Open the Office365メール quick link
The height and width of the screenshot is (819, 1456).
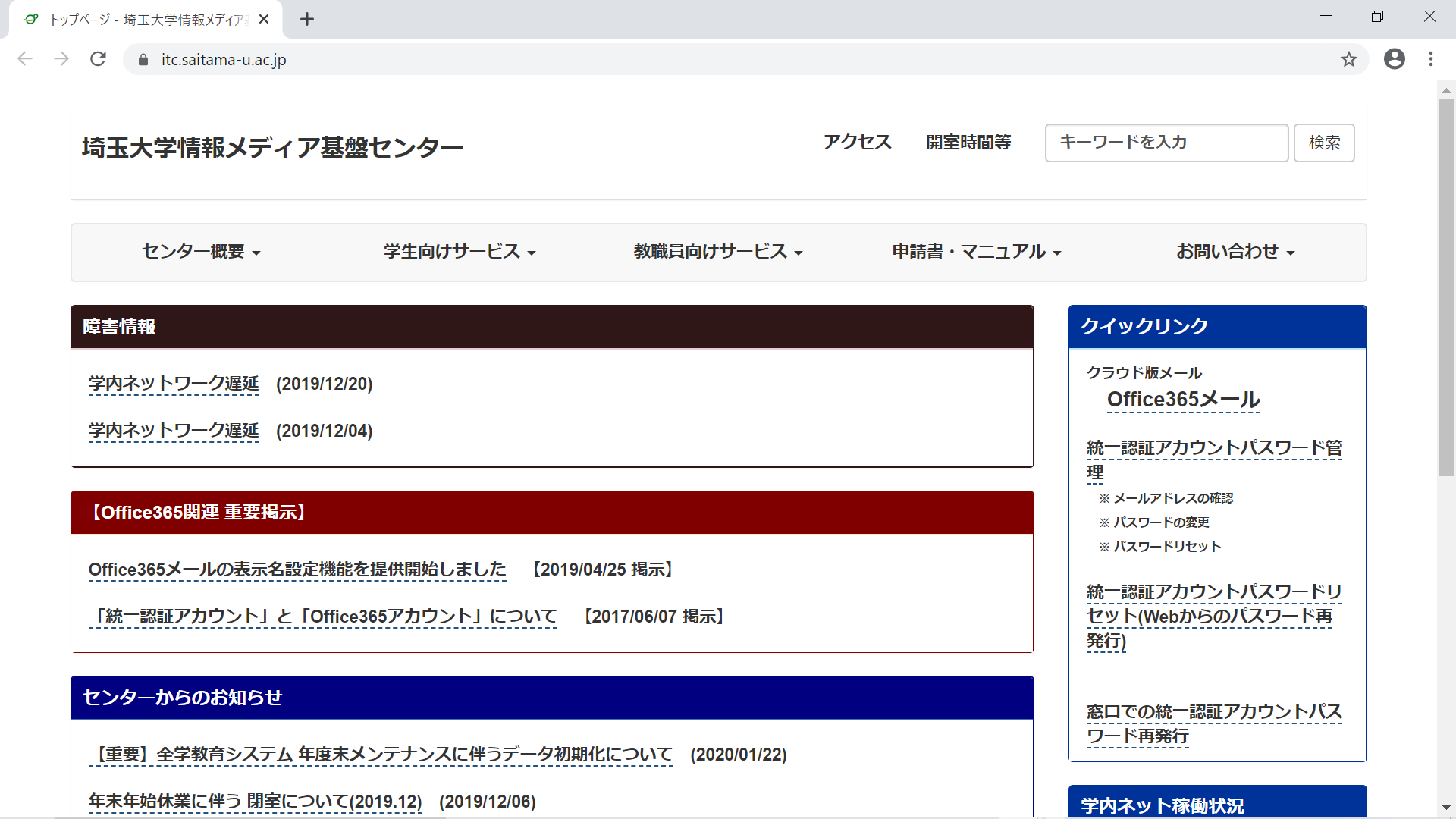click(1184, 400)
